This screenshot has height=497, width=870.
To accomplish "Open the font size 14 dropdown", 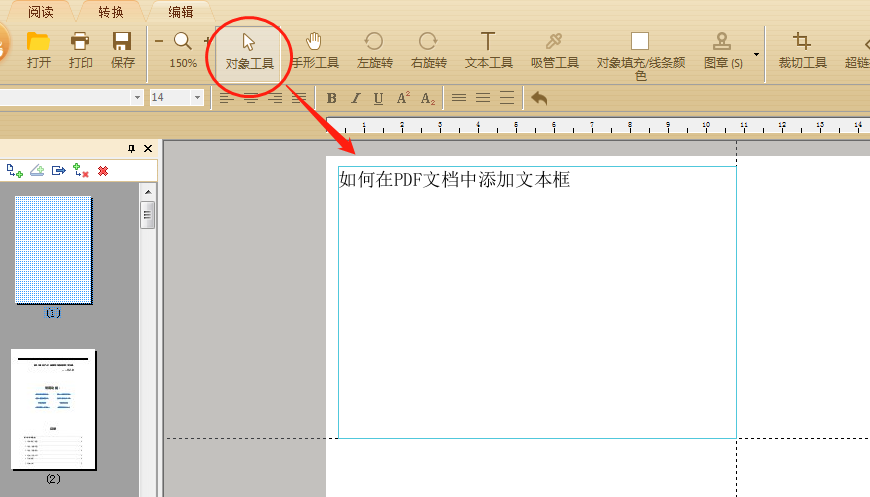I will tap(197, 98).
